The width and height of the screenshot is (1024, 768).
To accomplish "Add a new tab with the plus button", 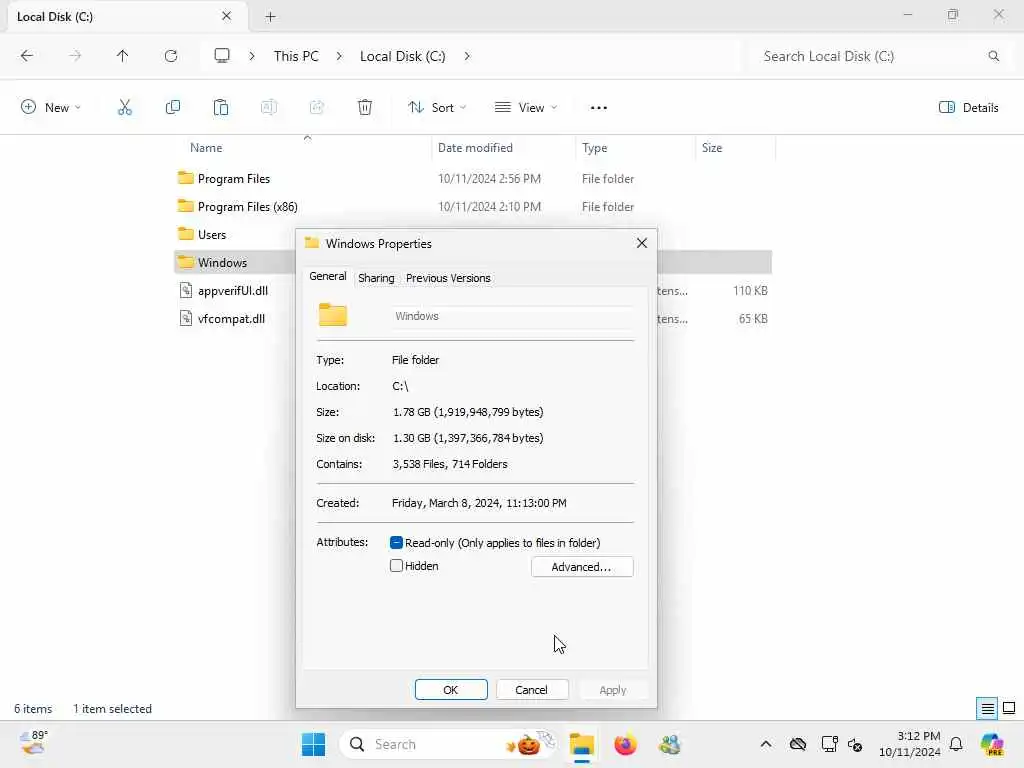I will [x=270, y=17].
